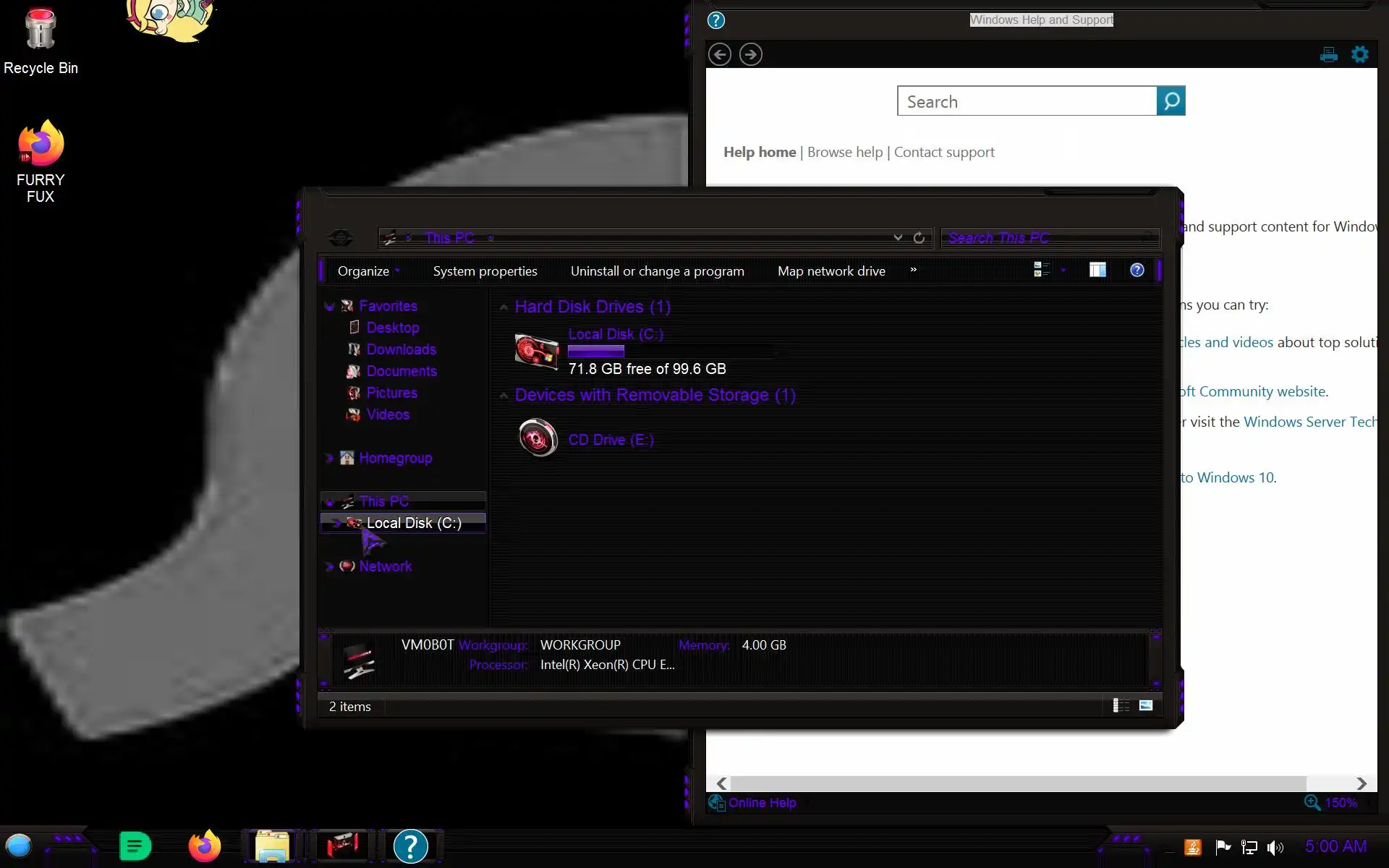Click the Help search magnifier button
The width and height of the screenshot is (1389, 868).
click(1171, 101)
